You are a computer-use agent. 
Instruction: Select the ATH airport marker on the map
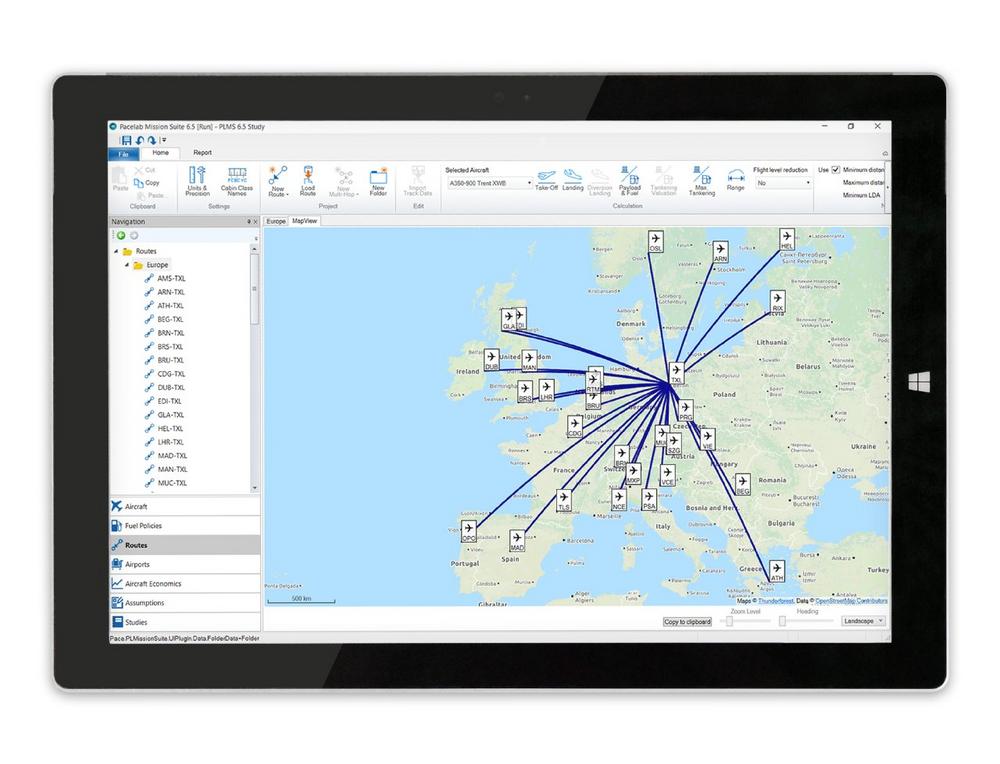point(777,571)
